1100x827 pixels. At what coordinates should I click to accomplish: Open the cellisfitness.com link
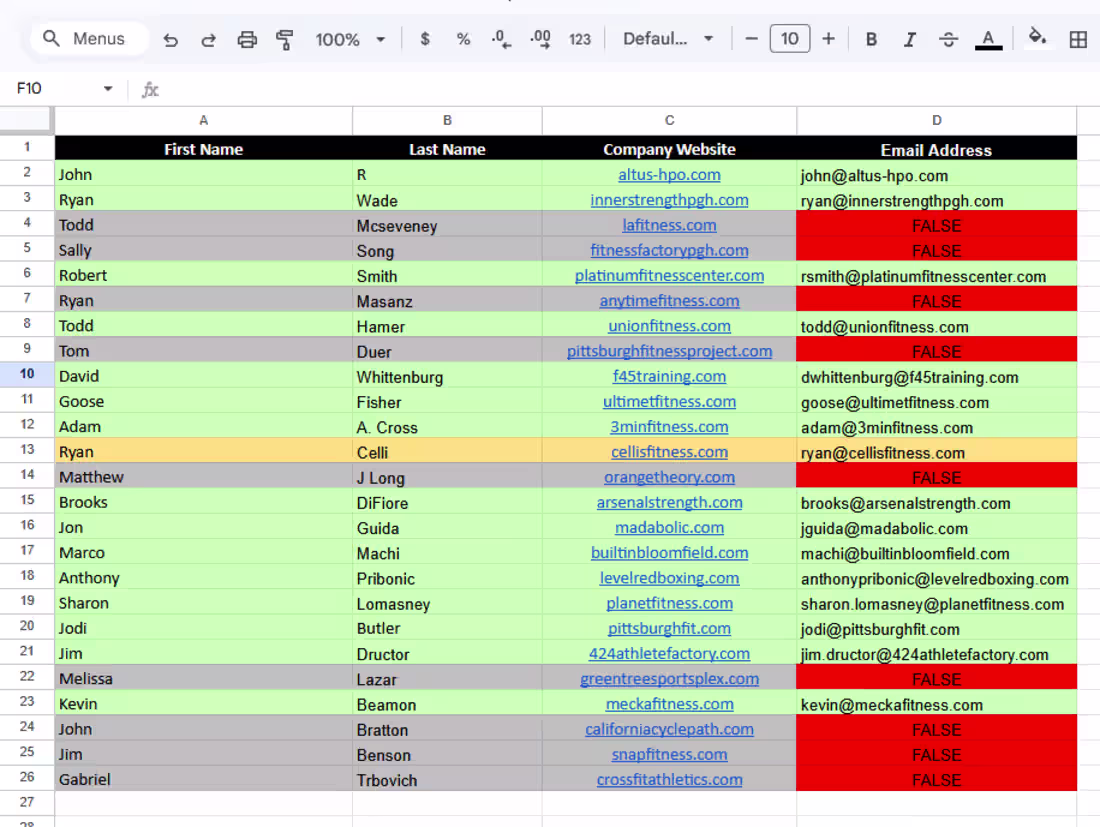(669, 452)
